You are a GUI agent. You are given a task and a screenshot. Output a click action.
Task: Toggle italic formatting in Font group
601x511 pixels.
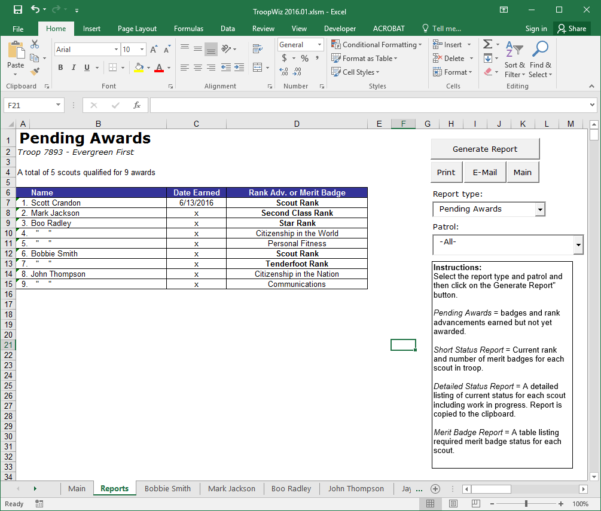[74, 68]
